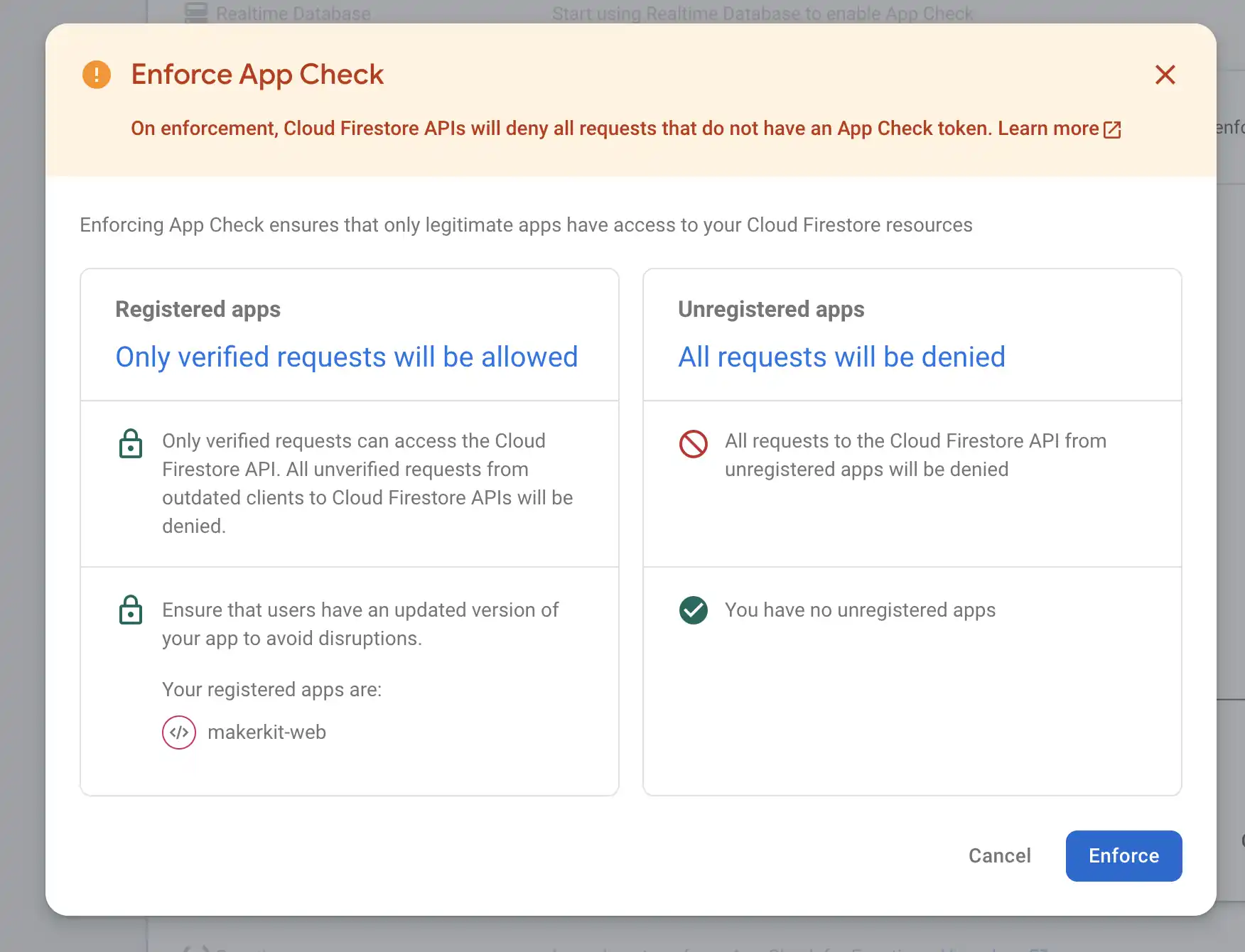Screen dimensions: 1245x952
Task: Select the makerkit-web app name
Action: tap(266, 732)
